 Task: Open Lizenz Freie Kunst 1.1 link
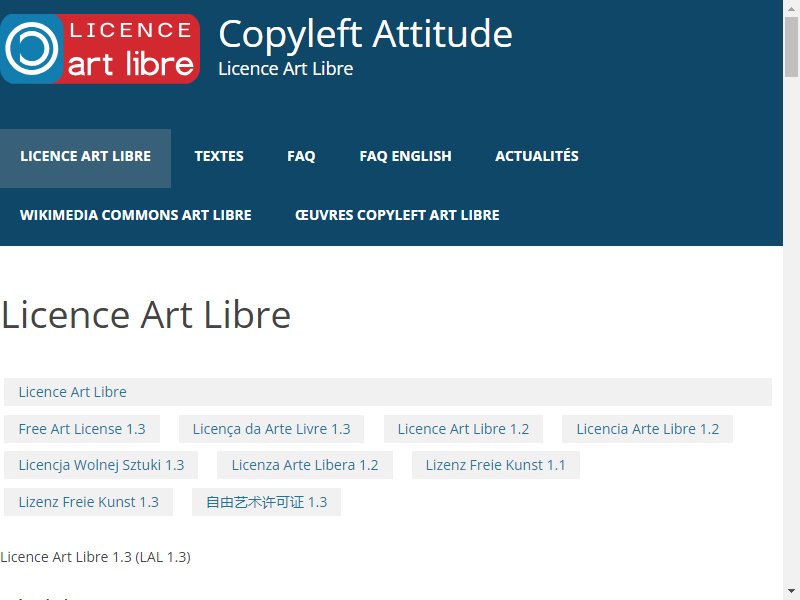(x=495, y=465)
